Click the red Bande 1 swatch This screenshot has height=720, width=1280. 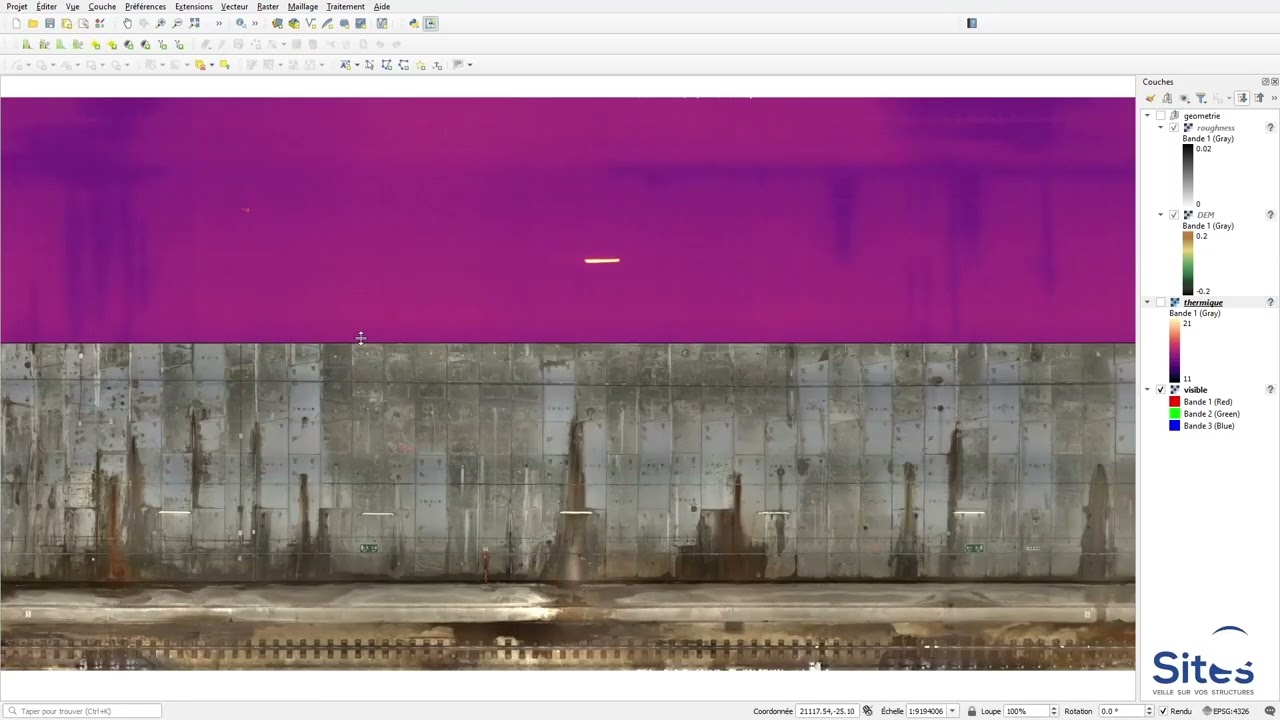(1175, 402)
